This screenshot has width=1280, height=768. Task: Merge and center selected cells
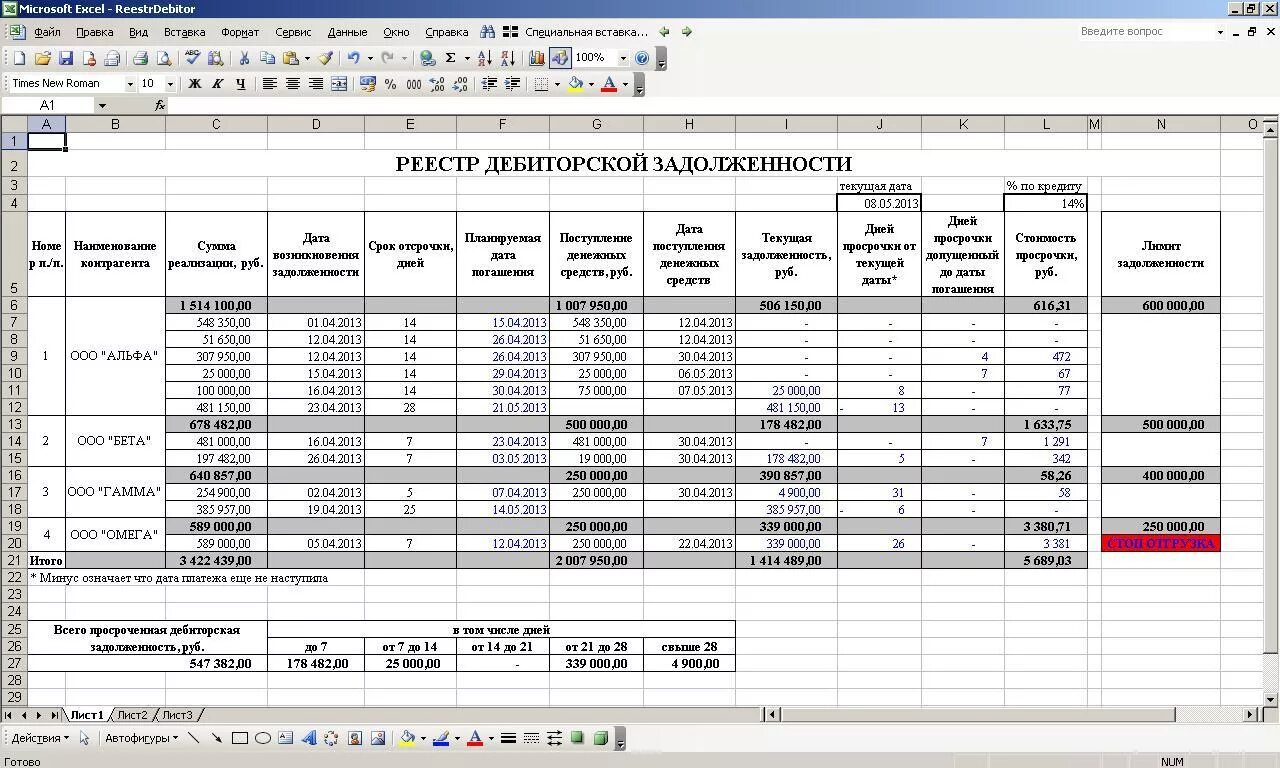pyautogui.click(x=337, y=83)
